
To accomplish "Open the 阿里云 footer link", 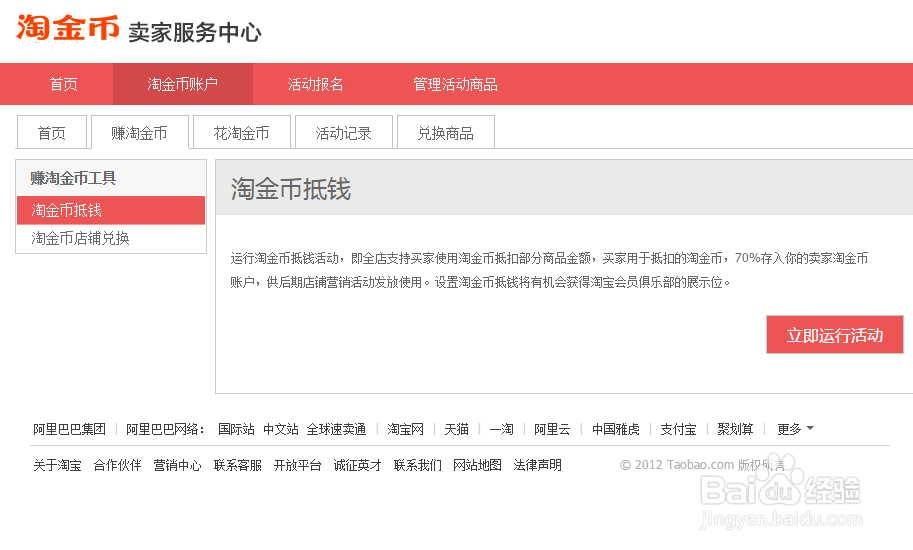I will pos(552,430).
